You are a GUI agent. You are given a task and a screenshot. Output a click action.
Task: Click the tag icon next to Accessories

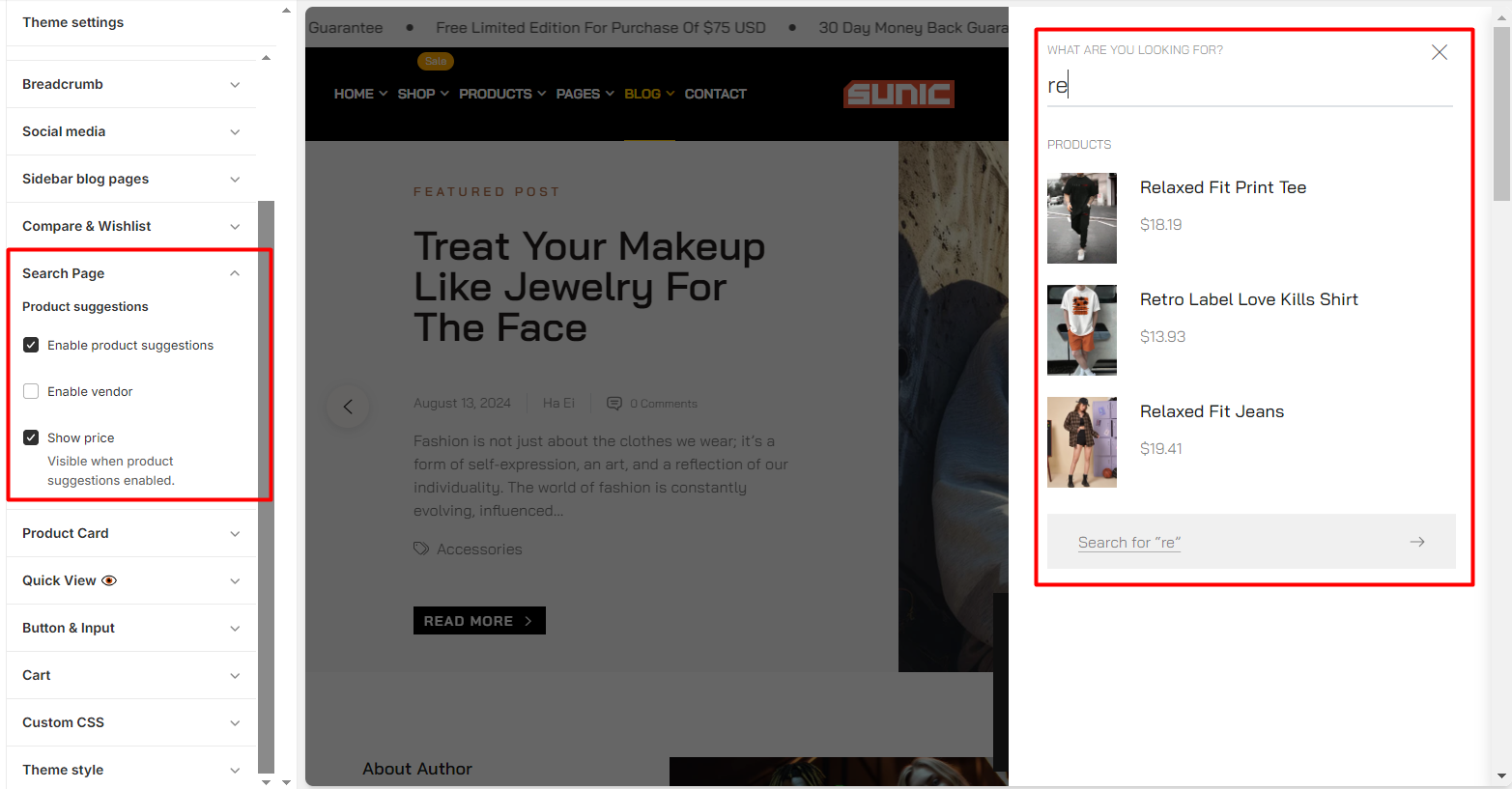point(421,549)
